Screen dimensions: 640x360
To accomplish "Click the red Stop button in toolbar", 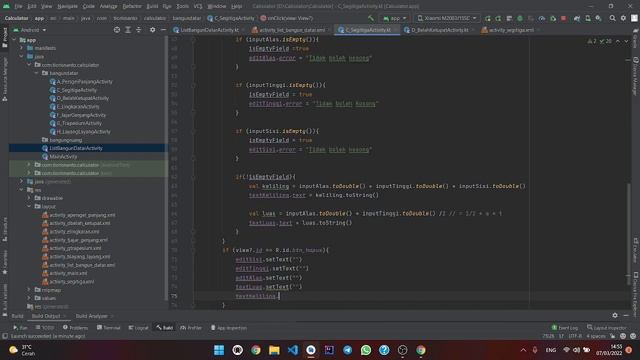I will [x=564, y=18].
